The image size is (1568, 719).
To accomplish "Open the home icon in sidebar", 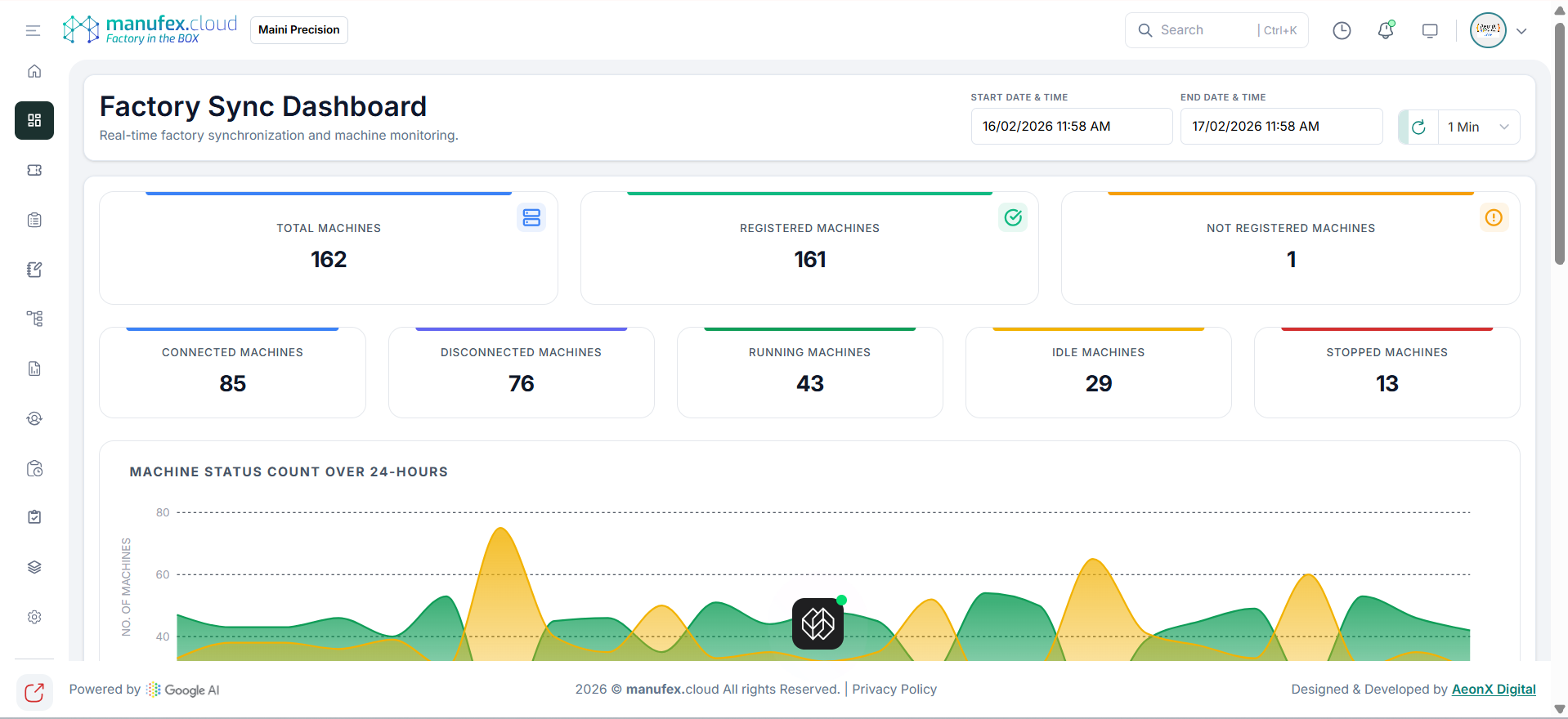I will pyautogui.click(x=34, y=71).
